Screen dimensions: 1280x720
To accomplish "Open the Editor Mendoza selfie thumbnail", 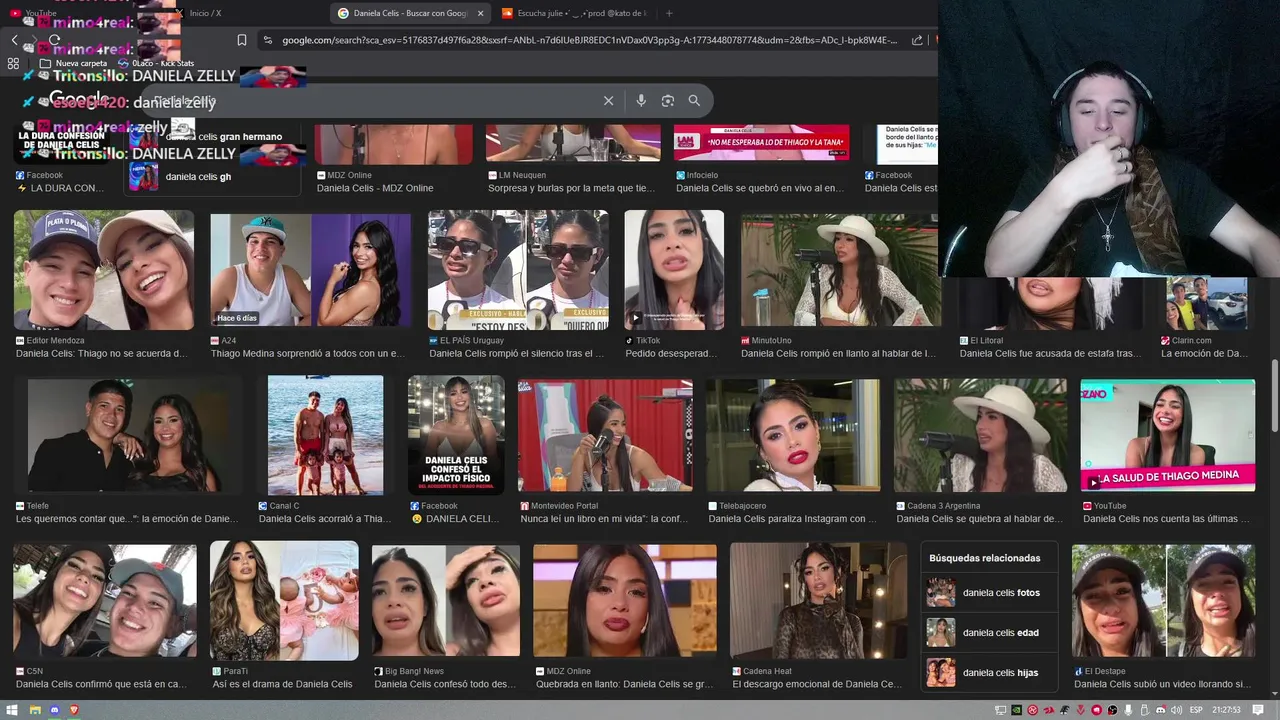I will pos(104,270).
